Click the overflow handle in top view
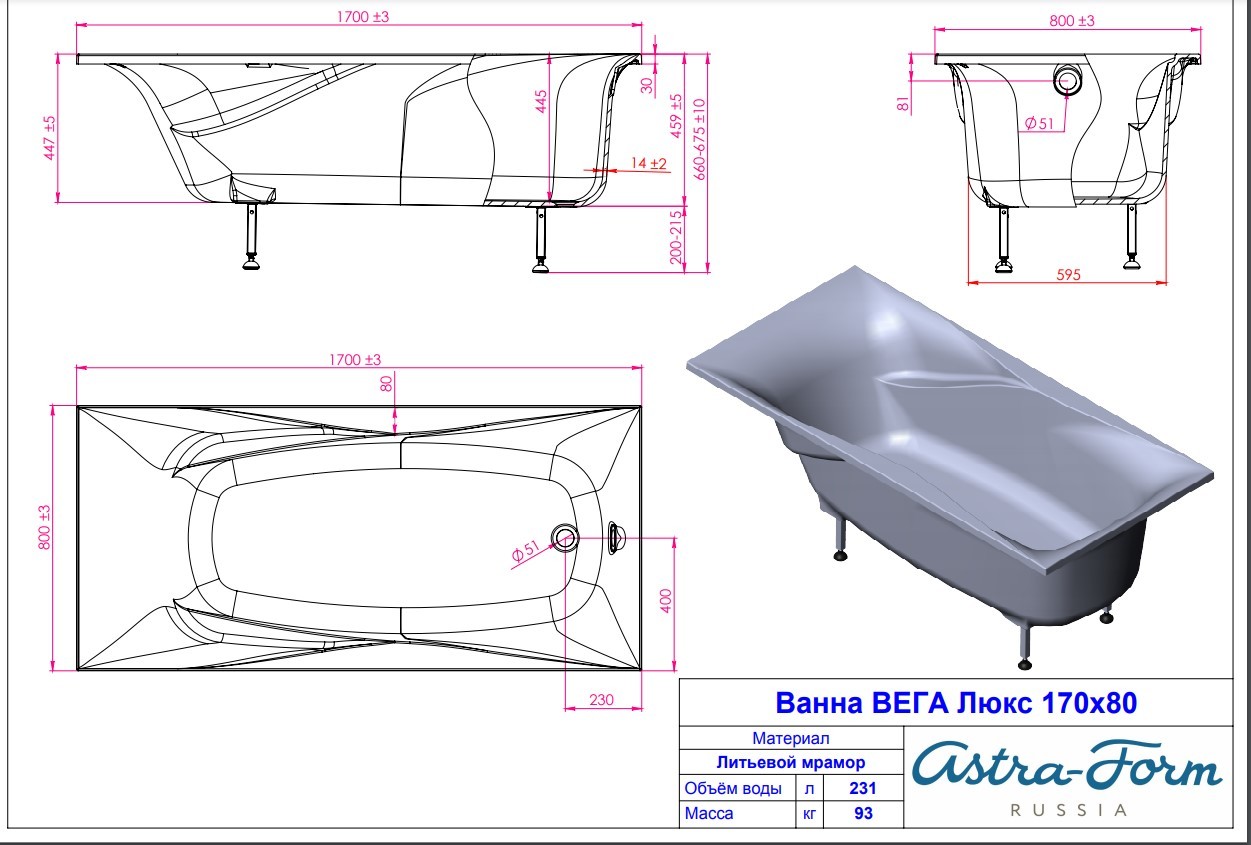The image size is (1251, 845). (x=614, y=538)
